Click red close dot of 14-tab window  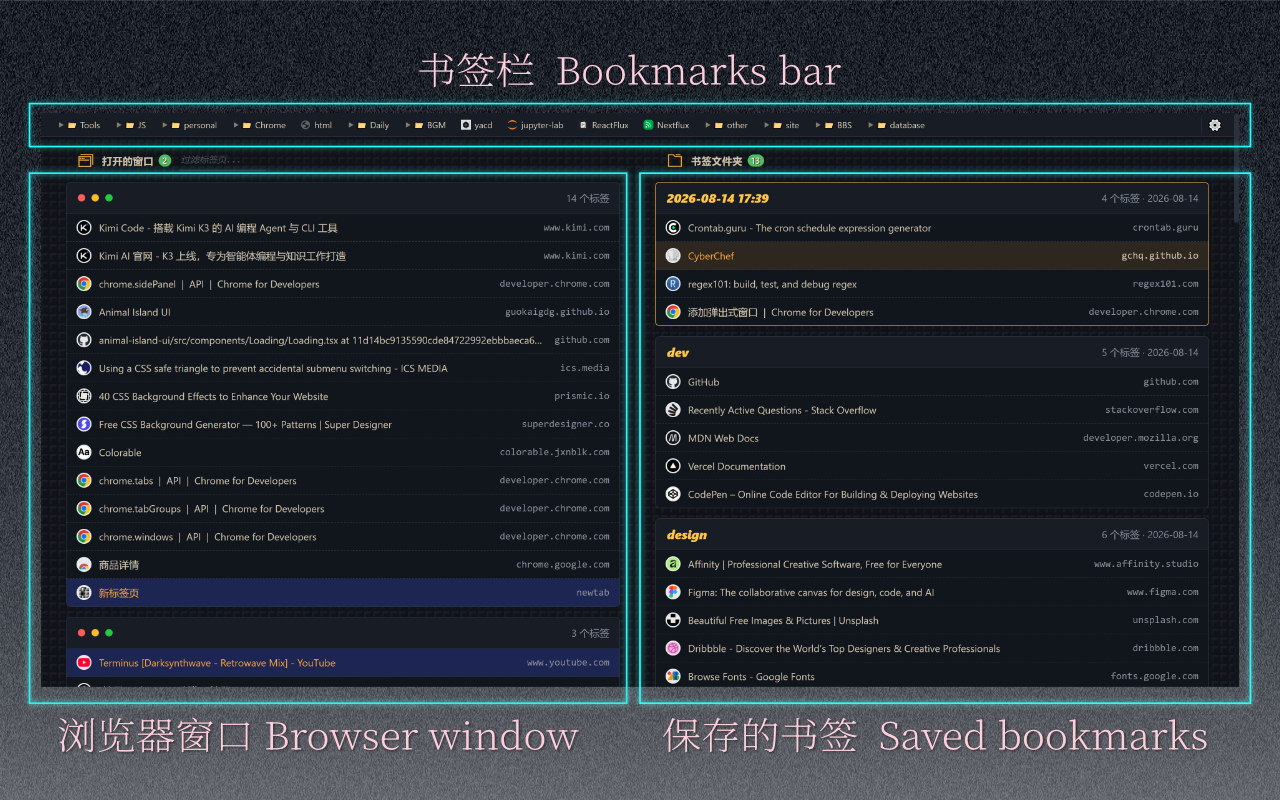point(81,198)
